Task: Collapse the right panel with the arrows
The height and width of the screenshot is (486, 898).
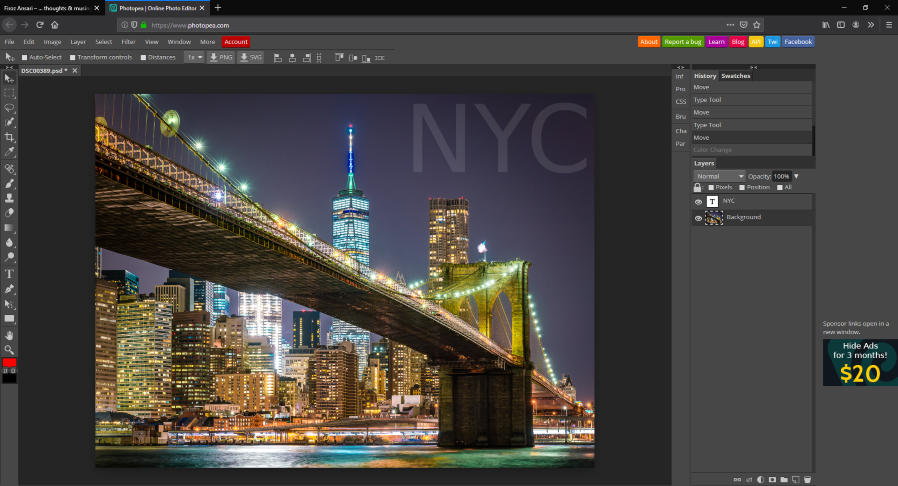Action: click(754, 68)
